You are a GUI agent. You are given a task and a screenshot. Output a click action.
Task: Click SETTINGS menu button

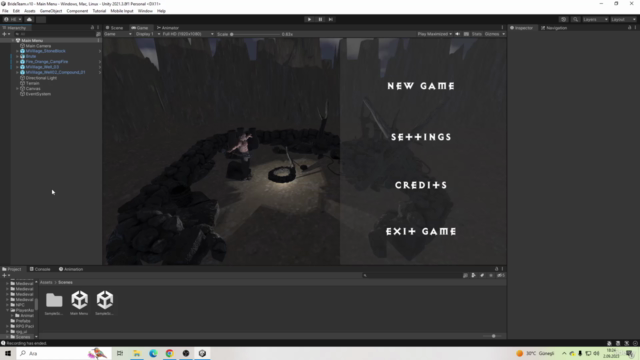[421, 137]
